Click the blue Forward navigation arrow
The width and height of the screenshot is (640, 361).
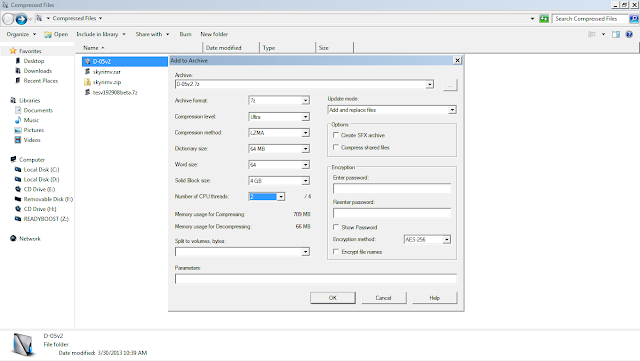pyautogui.click(x=21, y=19)
